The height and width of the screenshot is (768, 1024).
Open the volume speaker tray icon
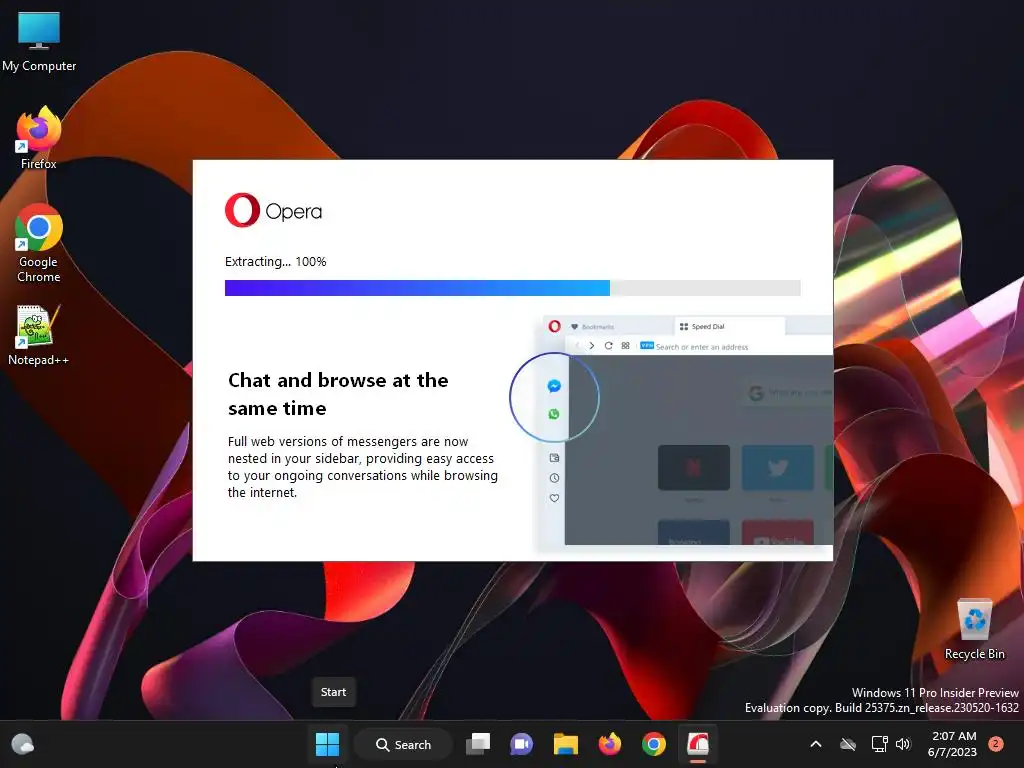pyautogui.click(x=903, y=744)
